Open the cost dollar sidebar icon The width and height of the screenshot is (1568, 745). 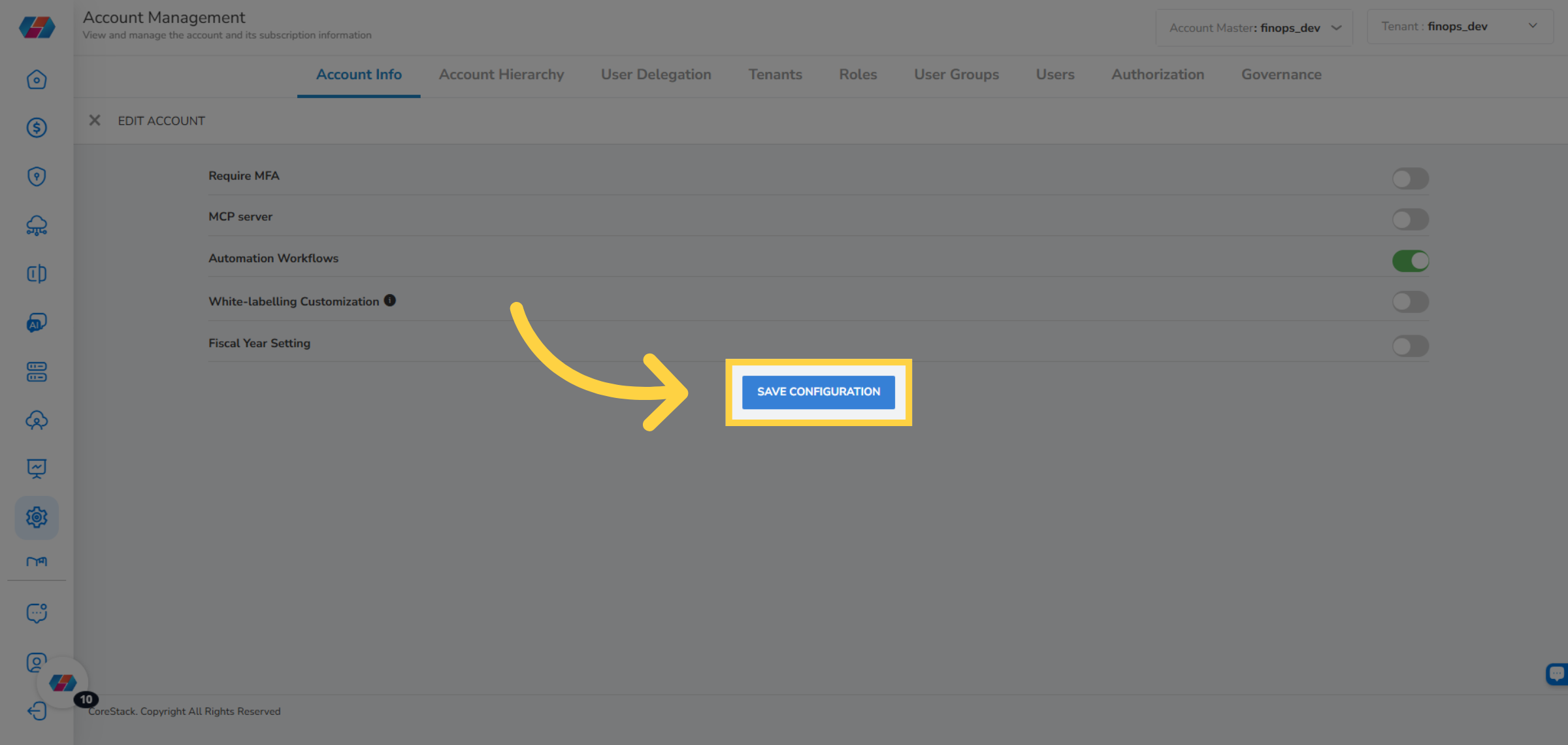point(37,127)
